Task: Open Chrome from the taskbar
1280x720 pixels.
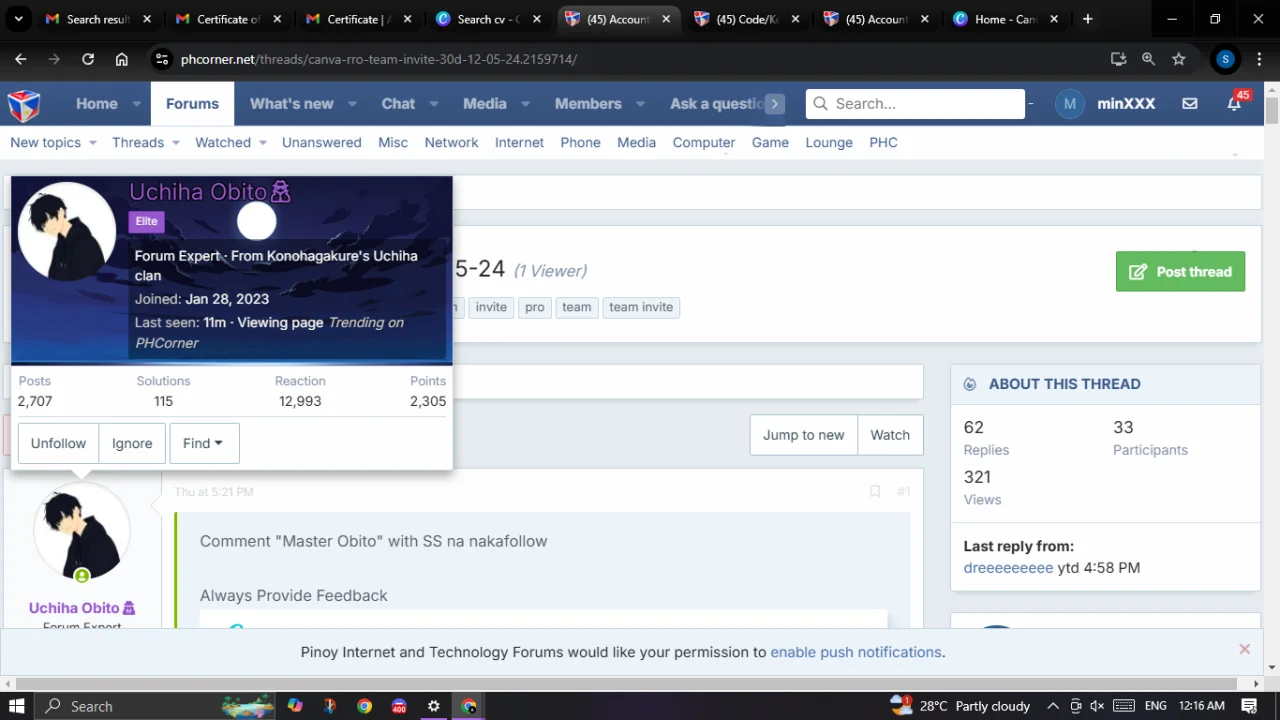Action: [x=364, y=706]
